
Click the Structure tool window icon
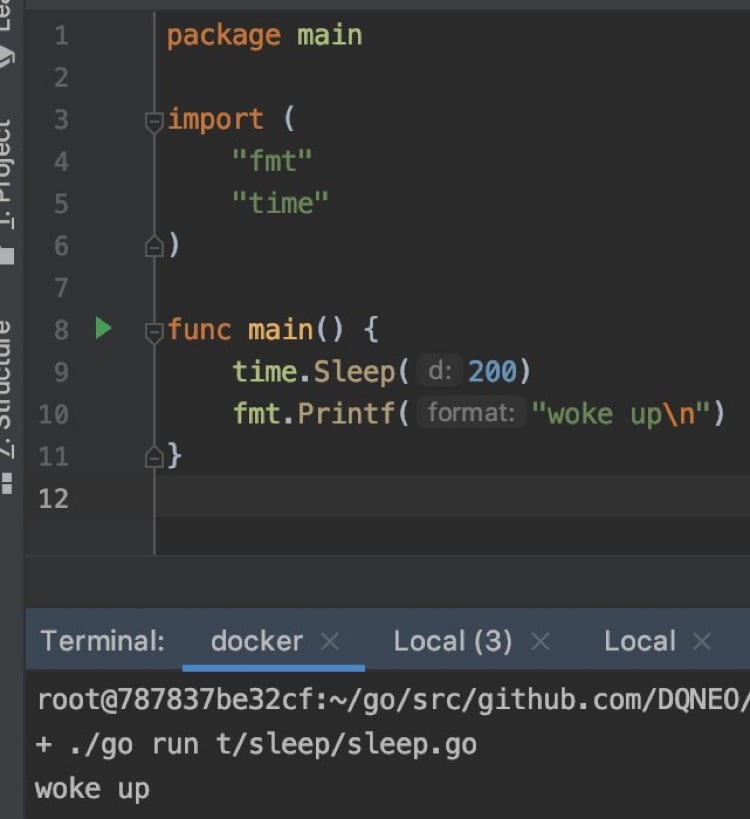[x=8, y=484]
